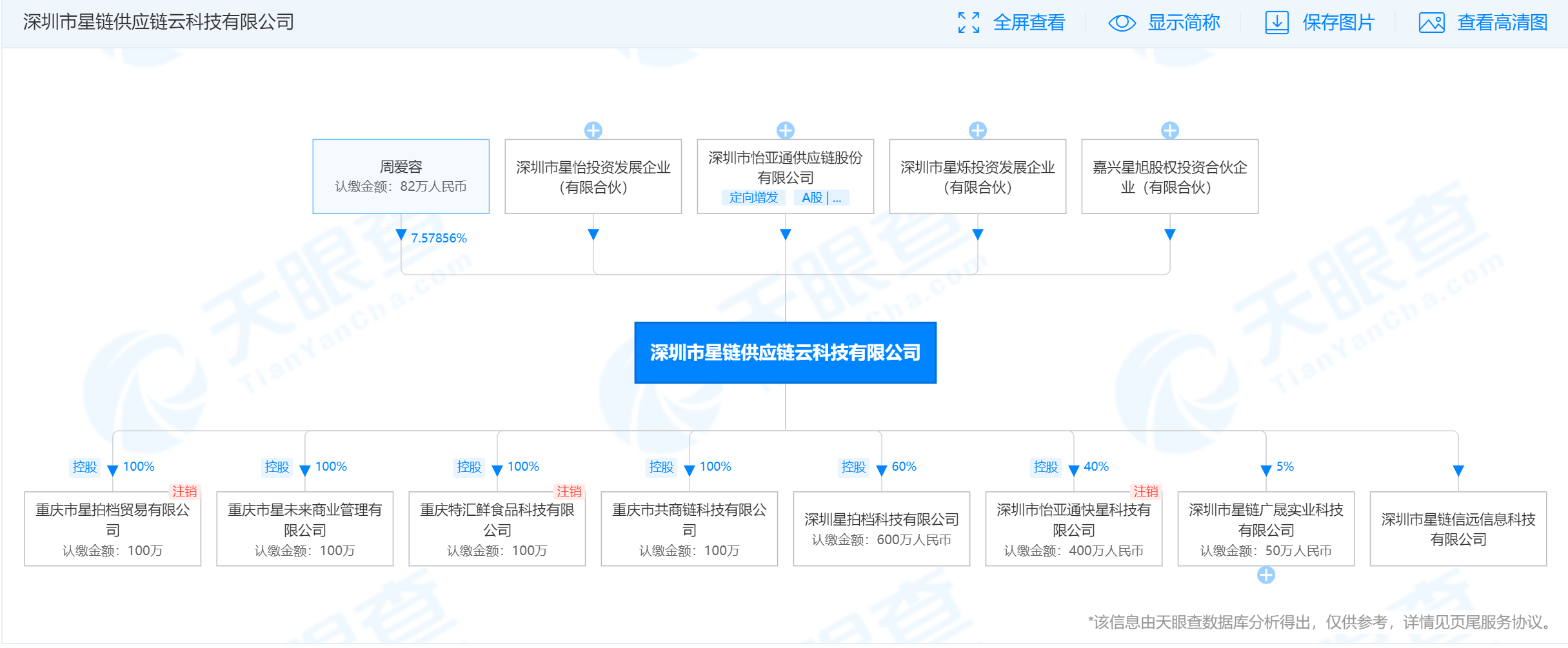
Task: Expand plus icon above 嘉兴星旭股权投资合伙企业
Action: pos(1169,130)
